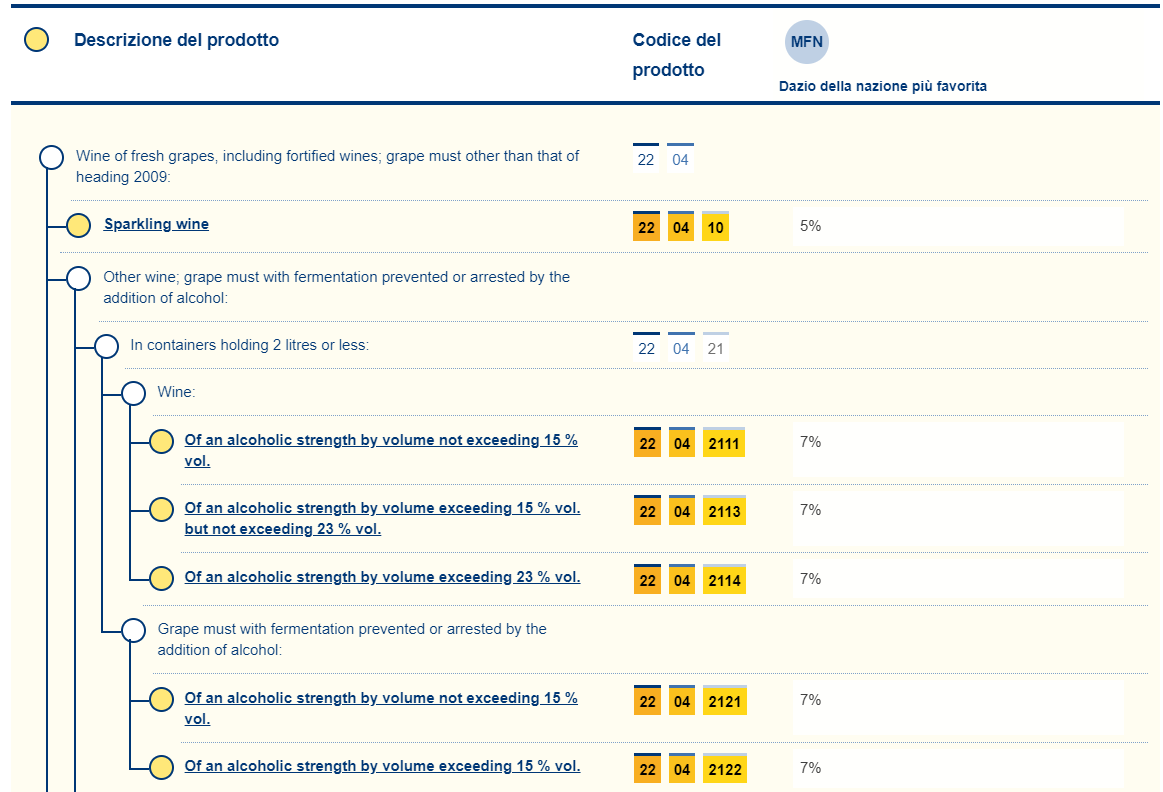Click yellow node for code 2121 row
Image resolution: width=1163 pixels, height=792 pixels.
tap(161, 700)
